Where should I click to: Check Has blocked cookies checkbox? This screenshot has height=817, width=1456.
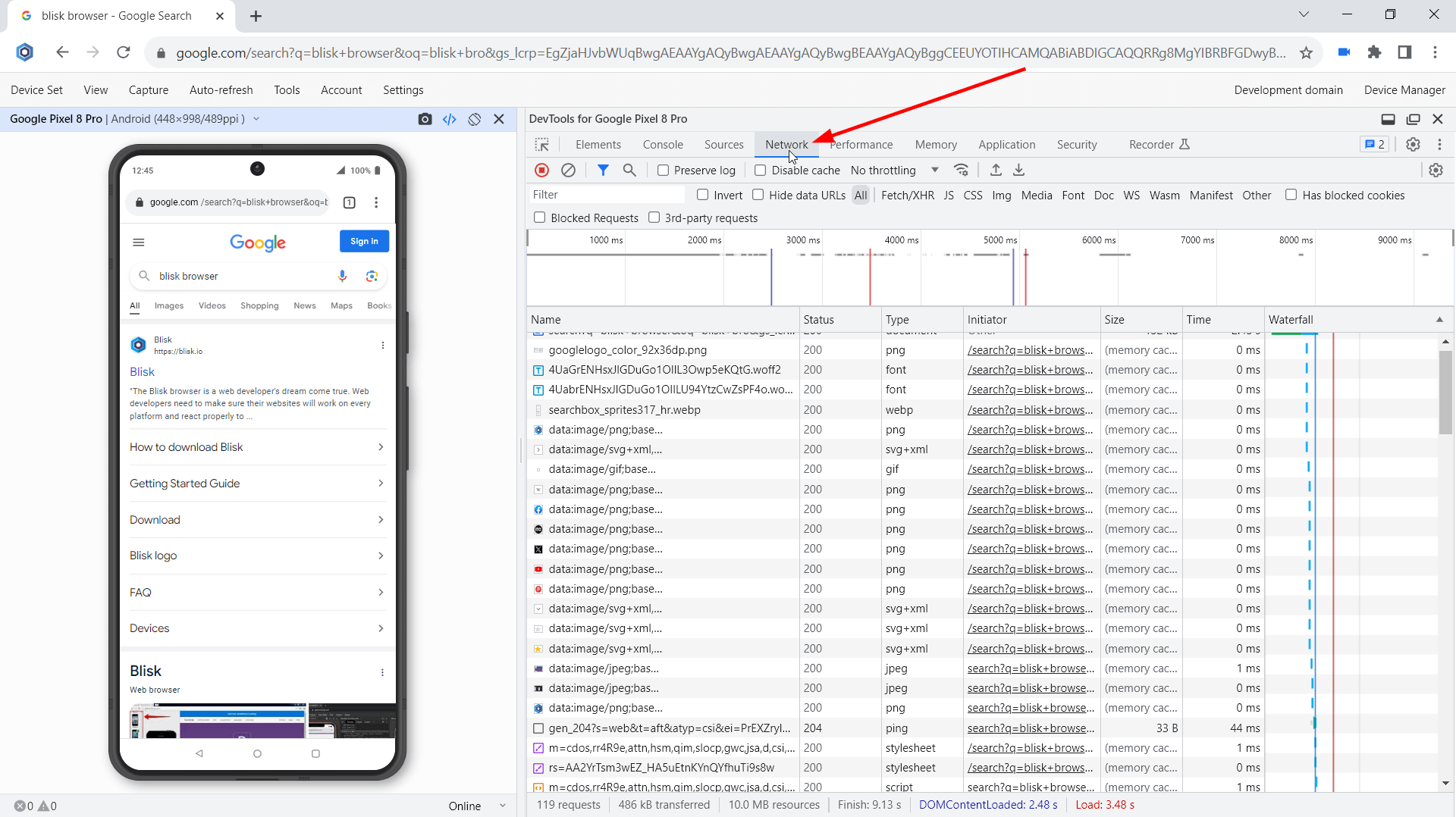(x=1291, y=195)
